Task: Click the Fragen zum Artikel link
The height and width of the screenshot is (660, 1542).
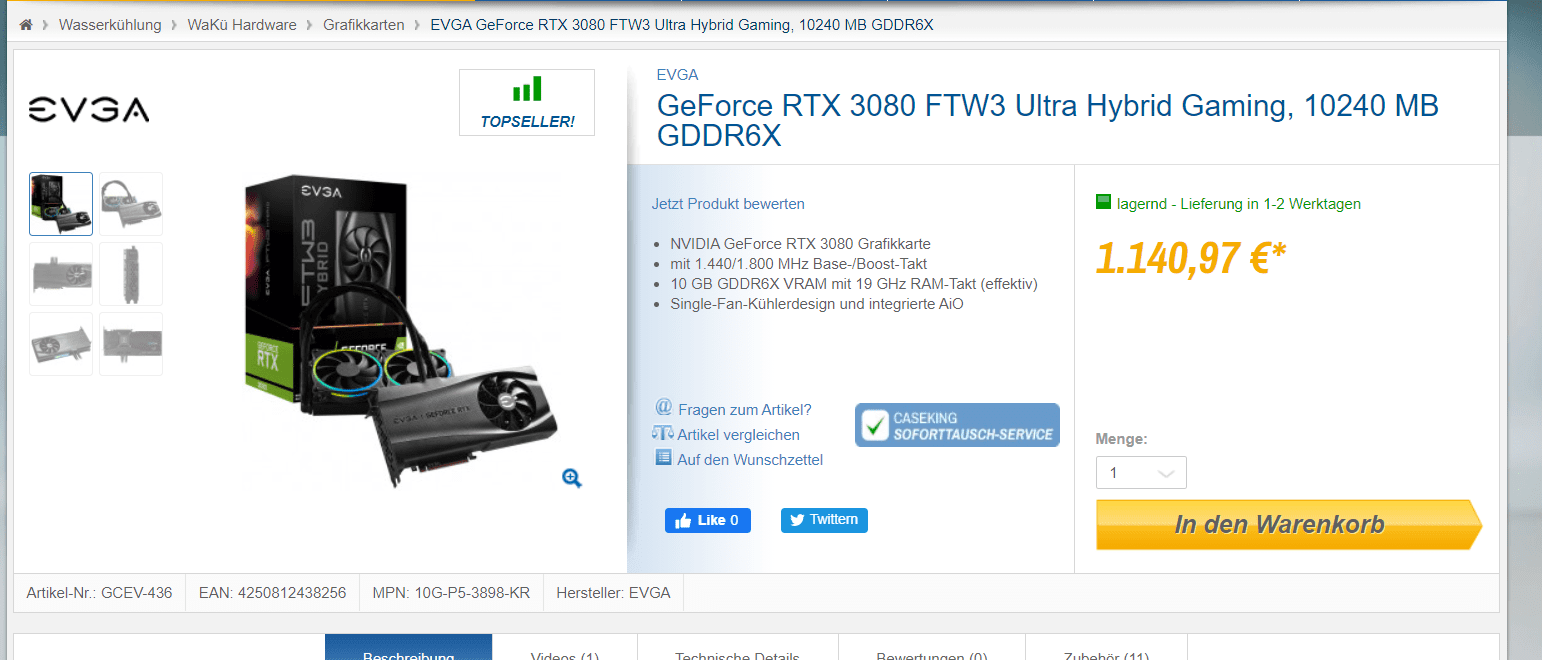Action: point(745,410)
